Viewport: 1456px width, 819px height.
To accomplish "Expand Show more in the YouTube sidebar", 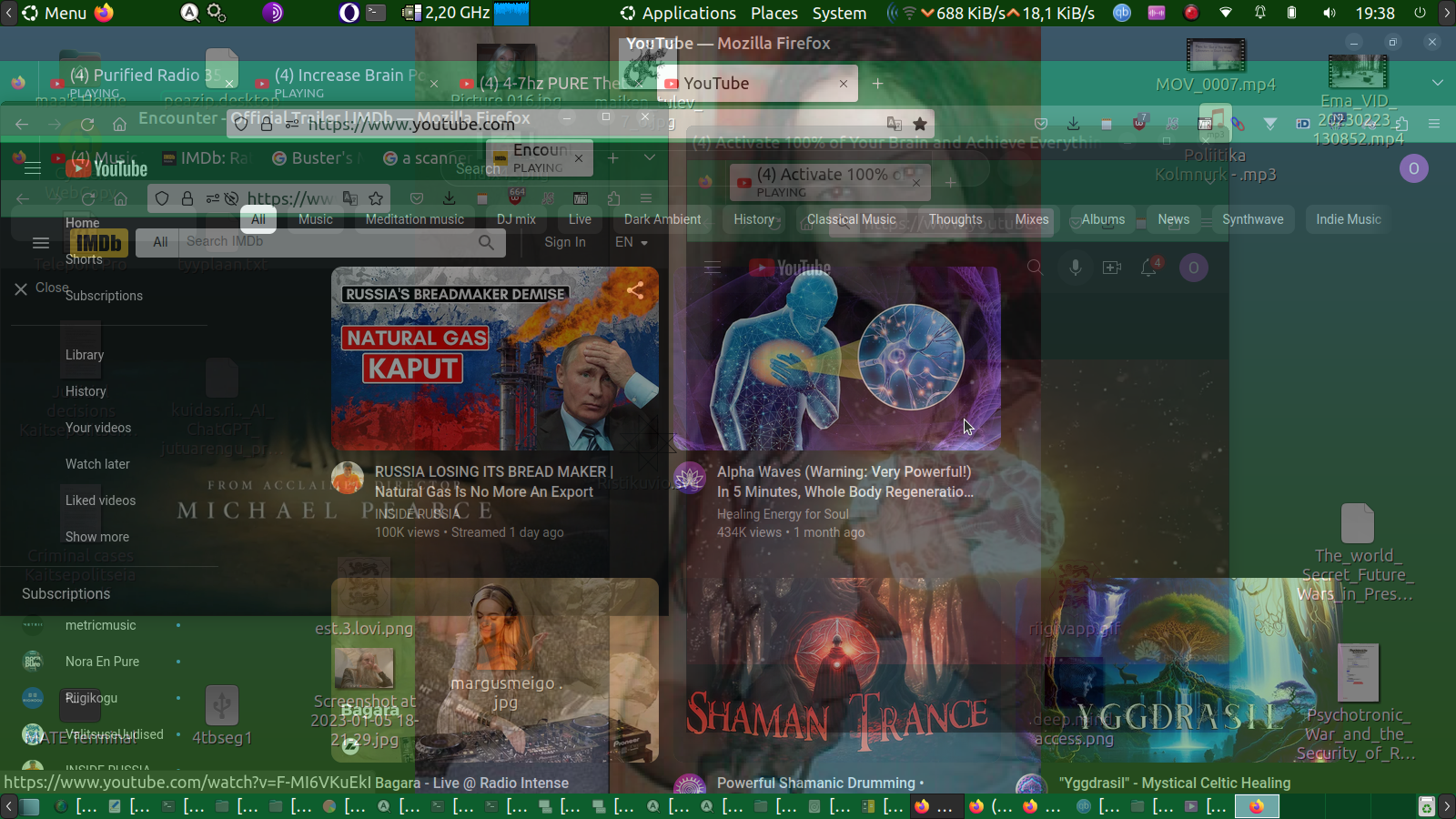I will (x=97, y=537).
